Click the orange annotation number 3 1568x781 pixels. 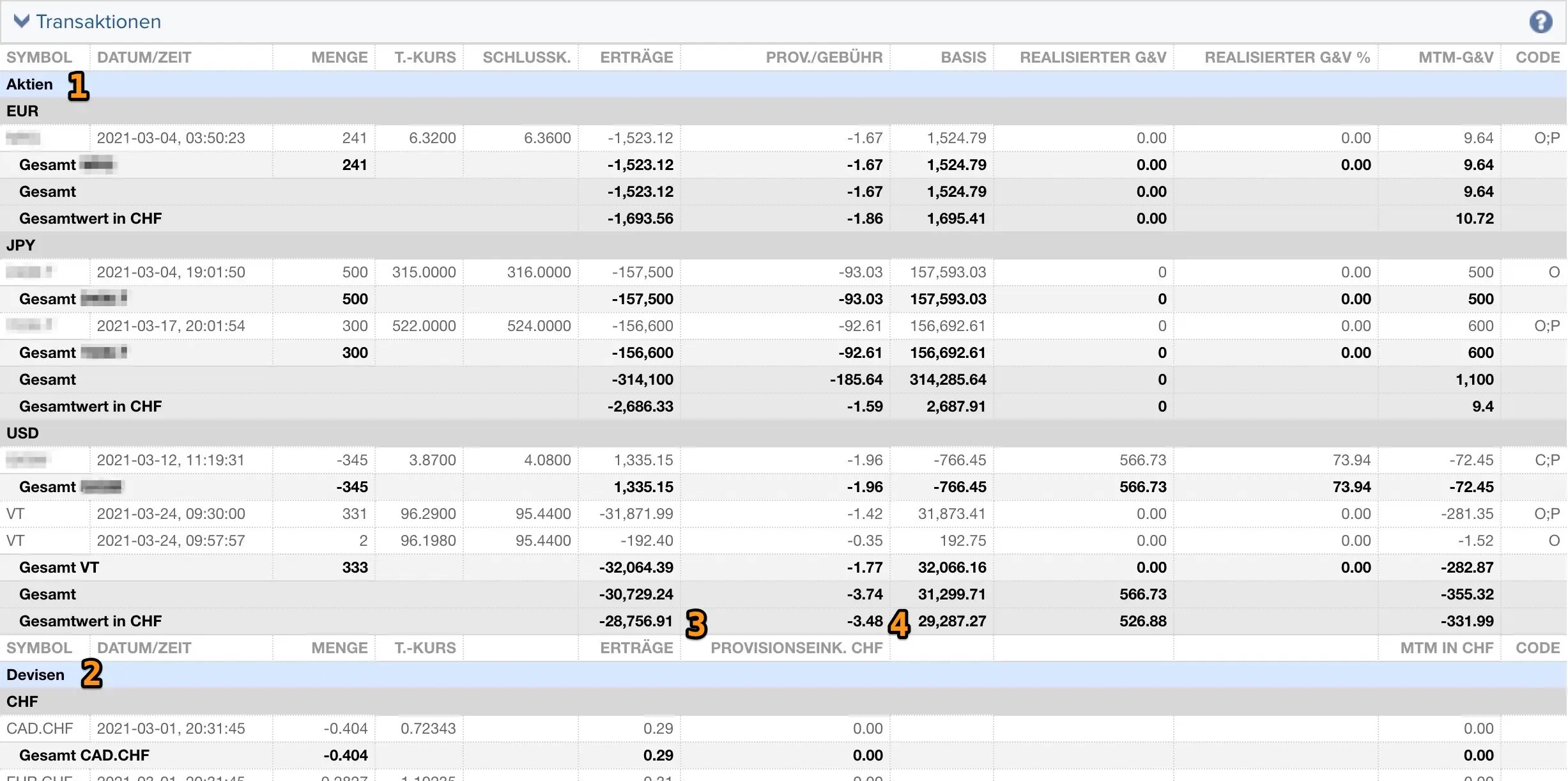pyautogui.click(x=696, y=624)
